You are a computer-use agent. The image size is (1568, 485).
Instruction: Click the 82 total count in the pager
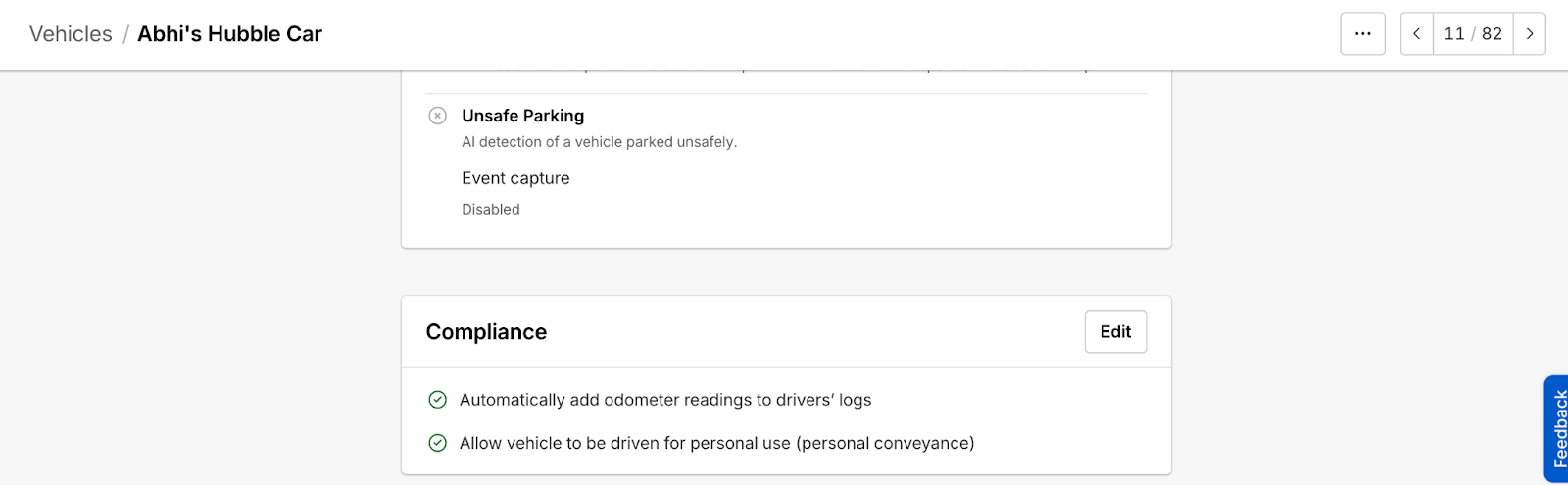[x=1492, y=33]
